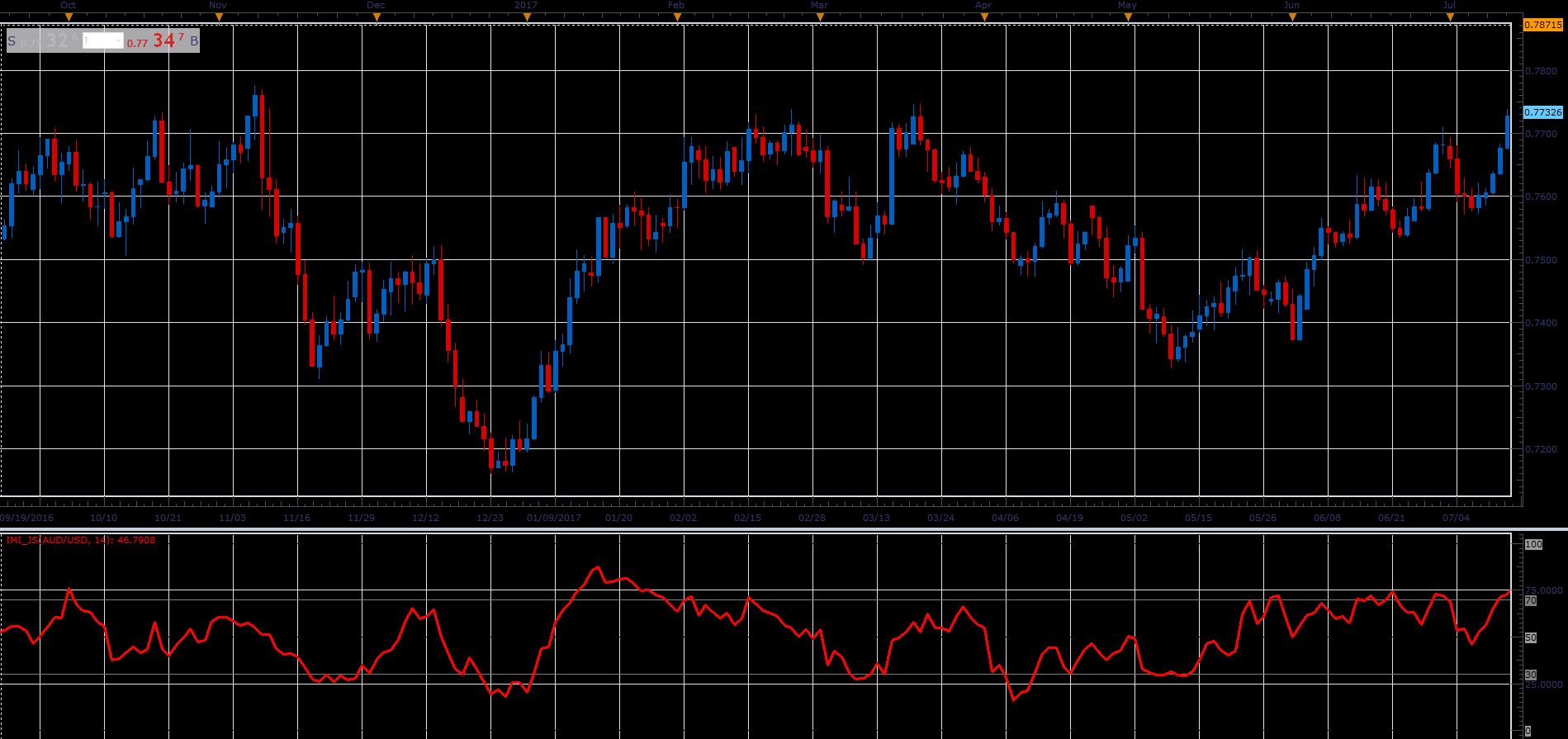This screenshot has width=1568, height=739.
Task: Click the 01/09/2017 date axis label
Action: point(554,518)
